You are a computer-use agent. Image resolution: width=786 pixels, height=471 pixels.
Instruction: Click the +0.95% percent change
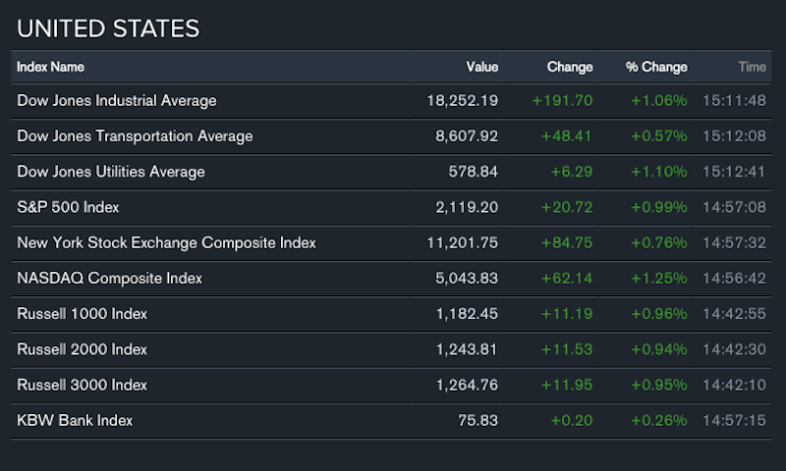coord(659,385)
